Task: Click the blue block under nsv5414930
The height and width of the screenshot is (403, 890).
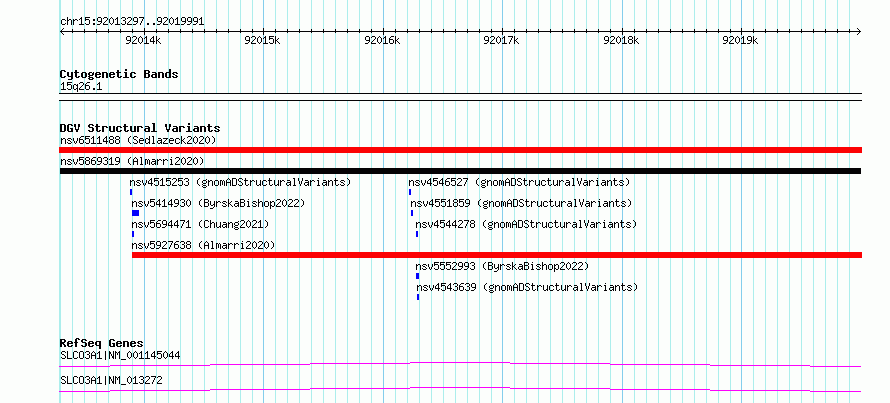Action: tap(135, 213)
